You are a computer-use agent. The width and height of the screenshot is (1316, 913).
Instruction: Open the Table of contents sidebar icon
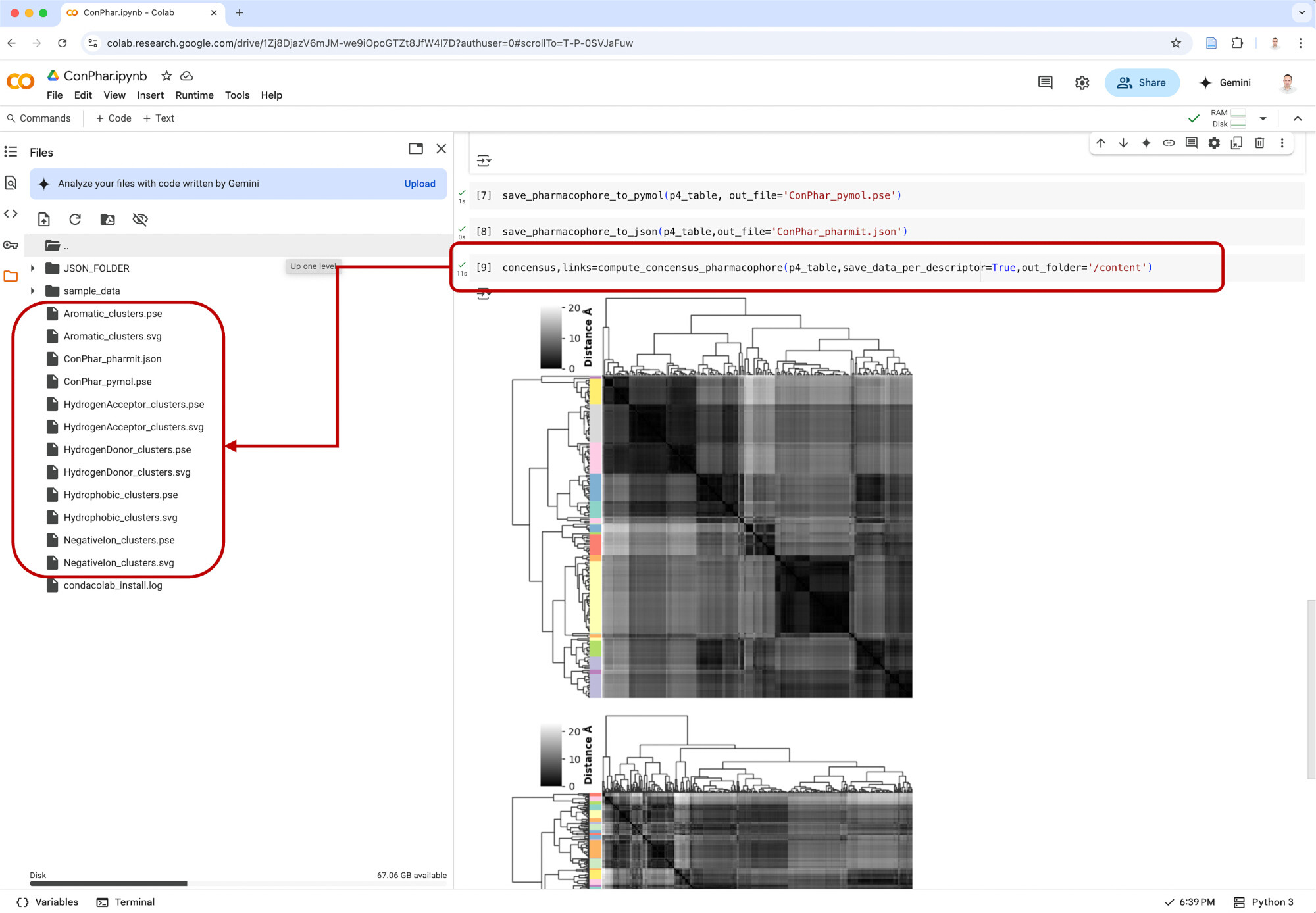11,152
